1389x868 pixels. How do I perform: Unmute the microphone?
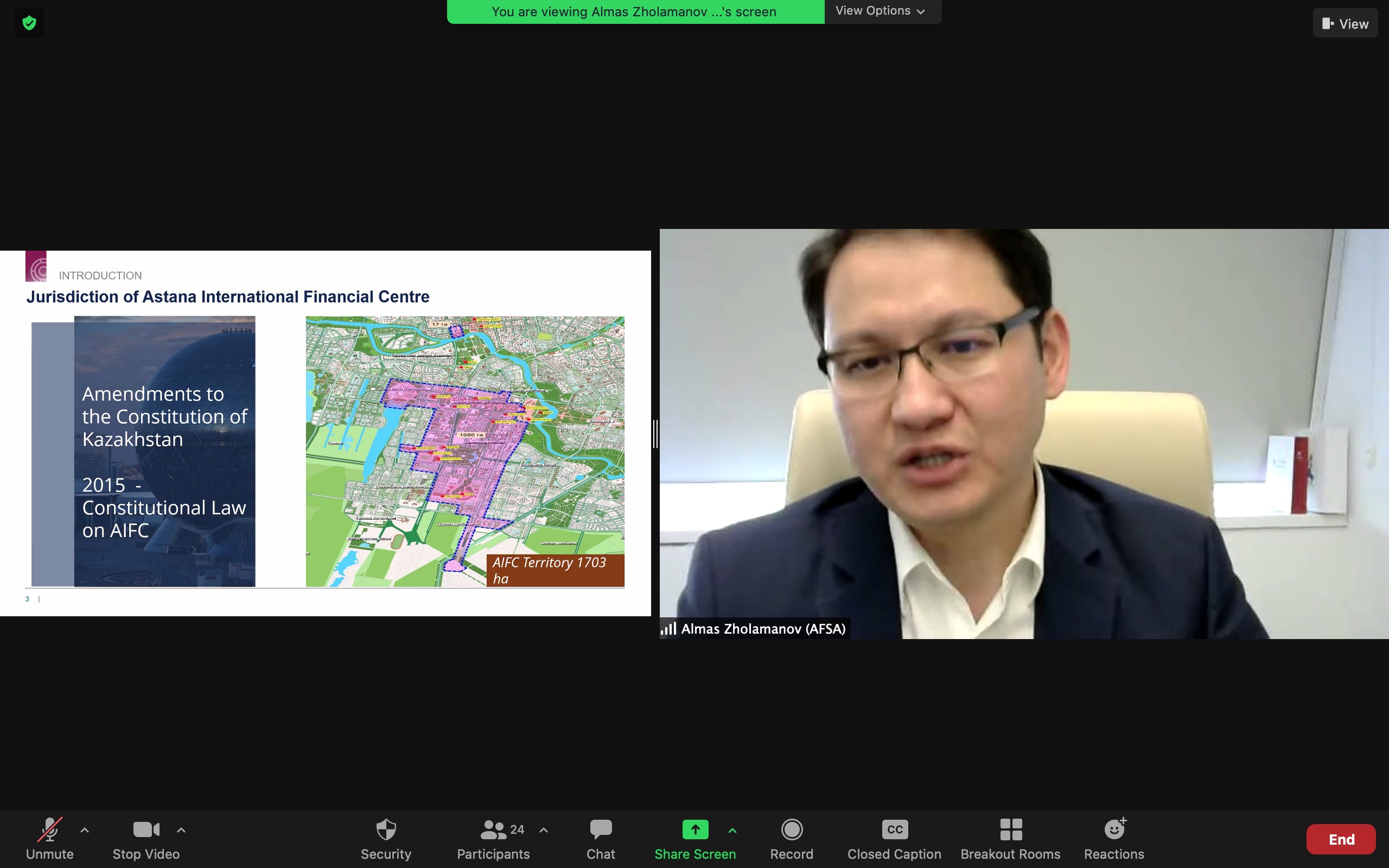50,839
